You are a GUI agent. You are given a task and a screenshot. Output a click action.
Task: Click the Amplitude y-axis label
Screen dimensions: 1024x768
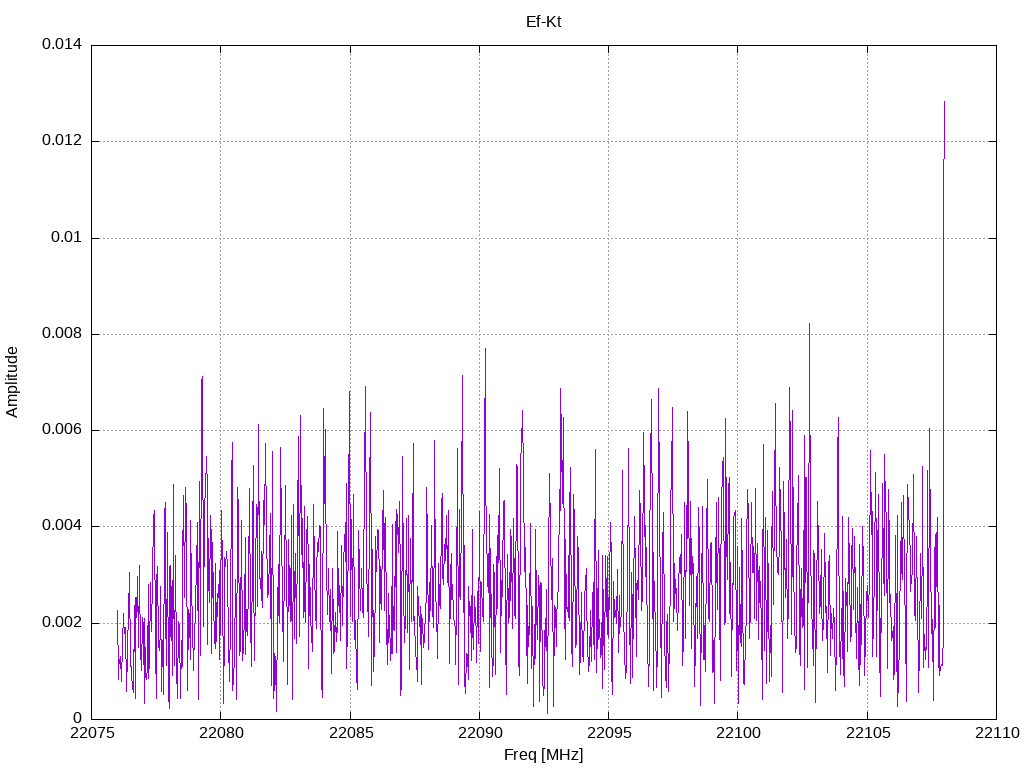12,382
